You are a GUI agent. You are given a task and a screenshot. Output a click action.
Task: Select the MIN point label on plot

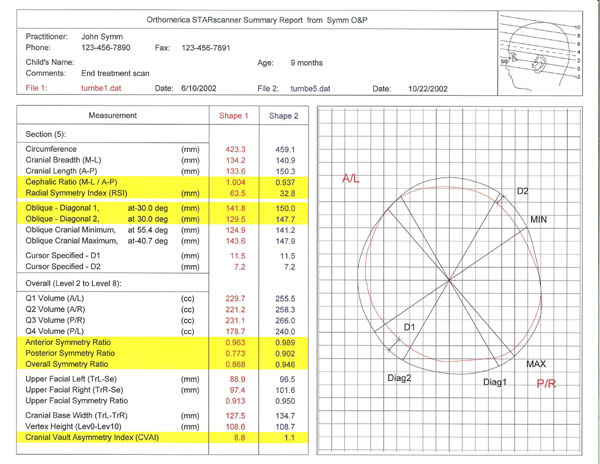[539, 218]
